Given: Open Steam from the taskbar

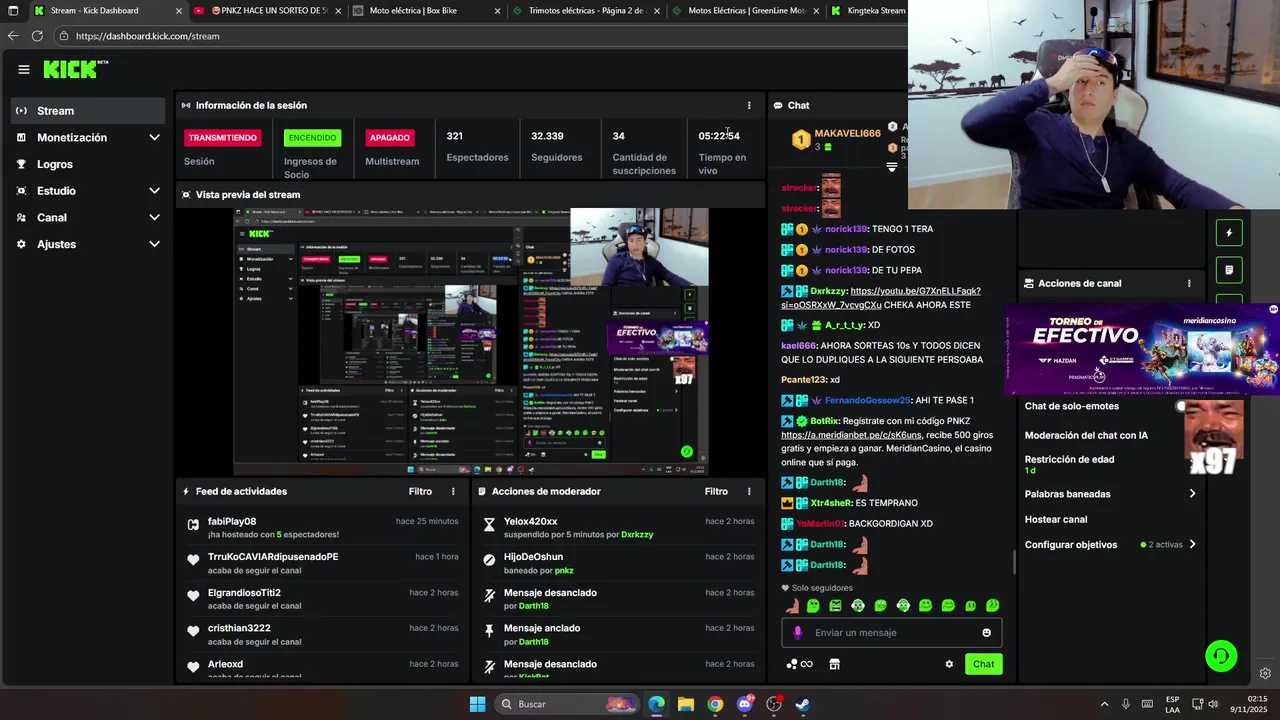Looking at the screenshot, I should click(803, 704).
